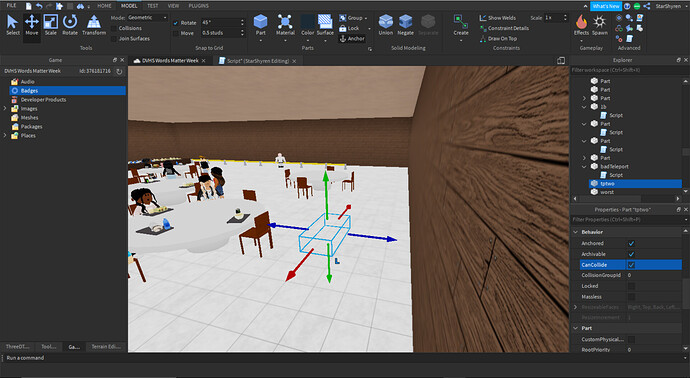Screen dimensions: 690x378
Task: Uncheck the Rotate snap checkbox
Action: [x=176, y=23]
